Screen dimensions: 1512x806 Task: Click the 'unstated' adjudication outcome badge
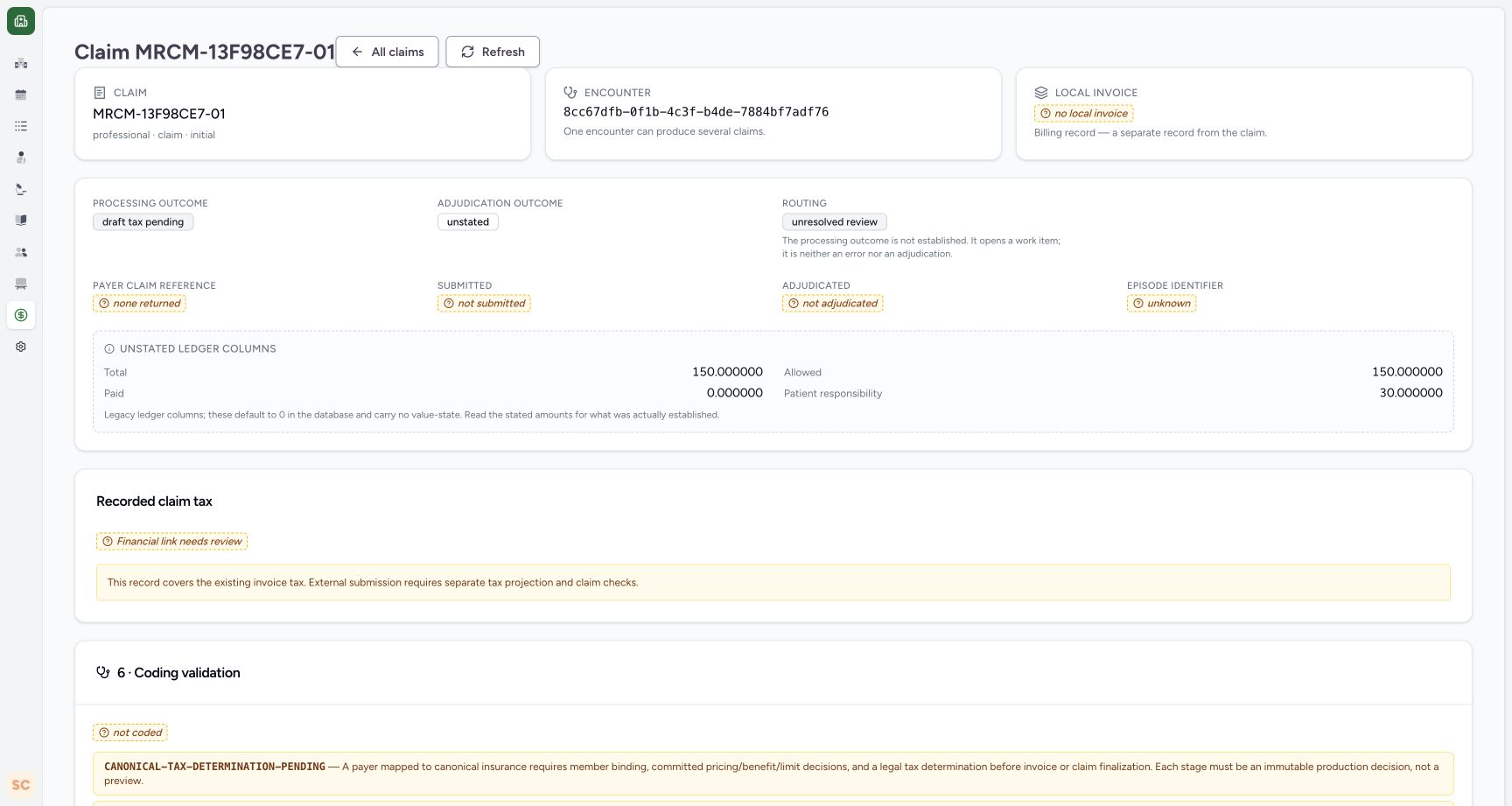[468, 222]
